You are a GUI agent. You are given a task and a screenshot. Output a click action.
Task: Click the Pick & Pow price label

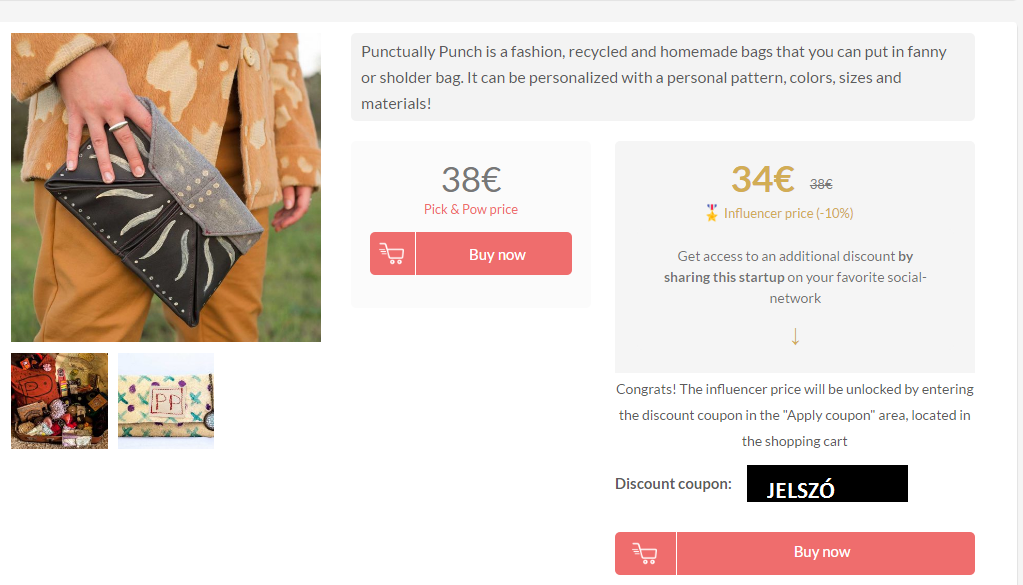471,209
